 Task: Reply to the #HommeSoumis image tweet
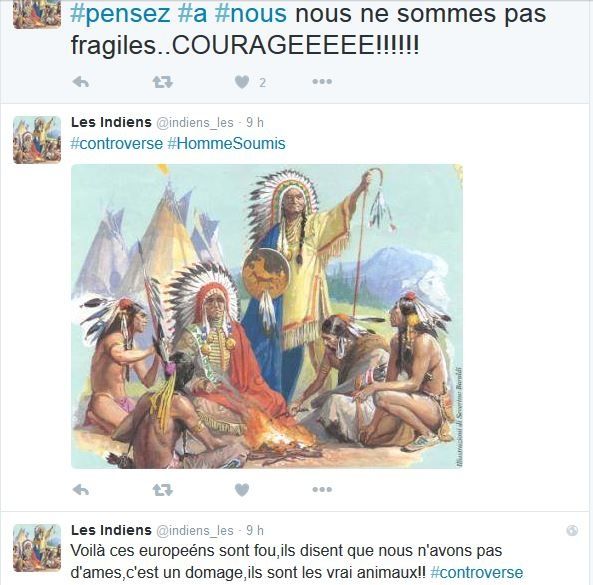tap(81, 490)
